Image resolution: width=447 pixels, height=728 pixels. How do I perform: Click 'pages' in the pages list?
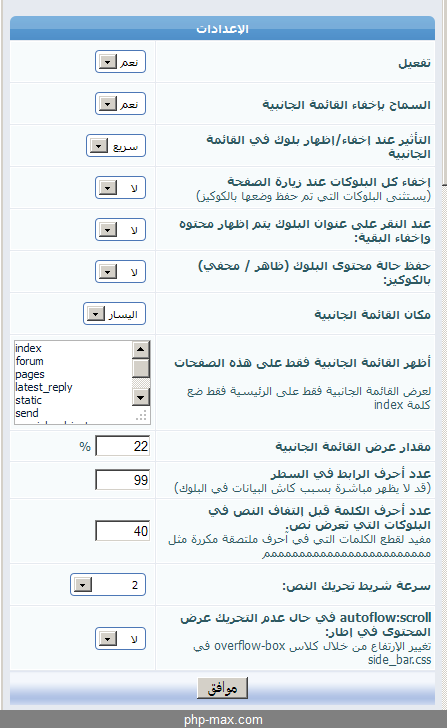point(30,374)
